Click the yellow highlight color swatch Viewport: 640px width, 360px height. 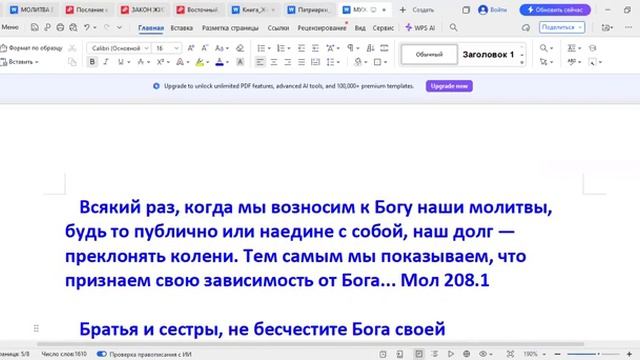(x=200, y=62)
